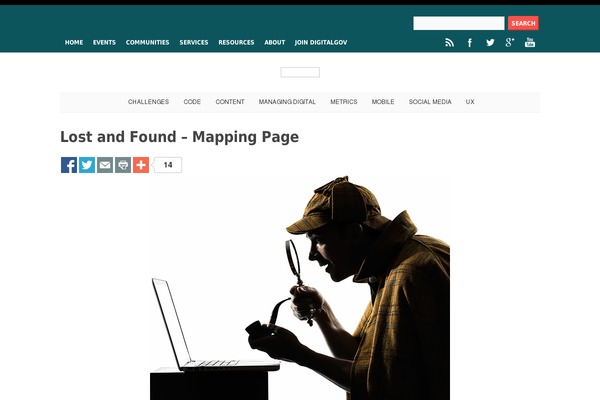Open the Metrics category tab

344,102
